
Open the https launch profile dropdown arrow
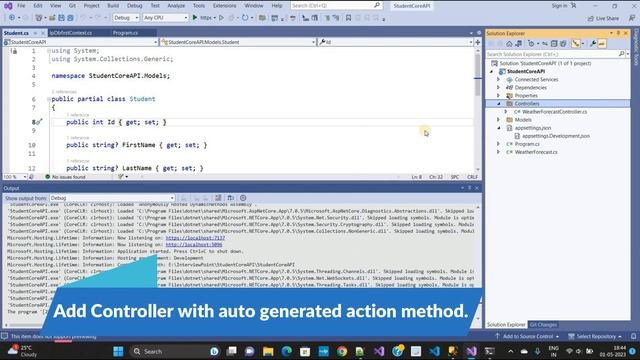215,18
